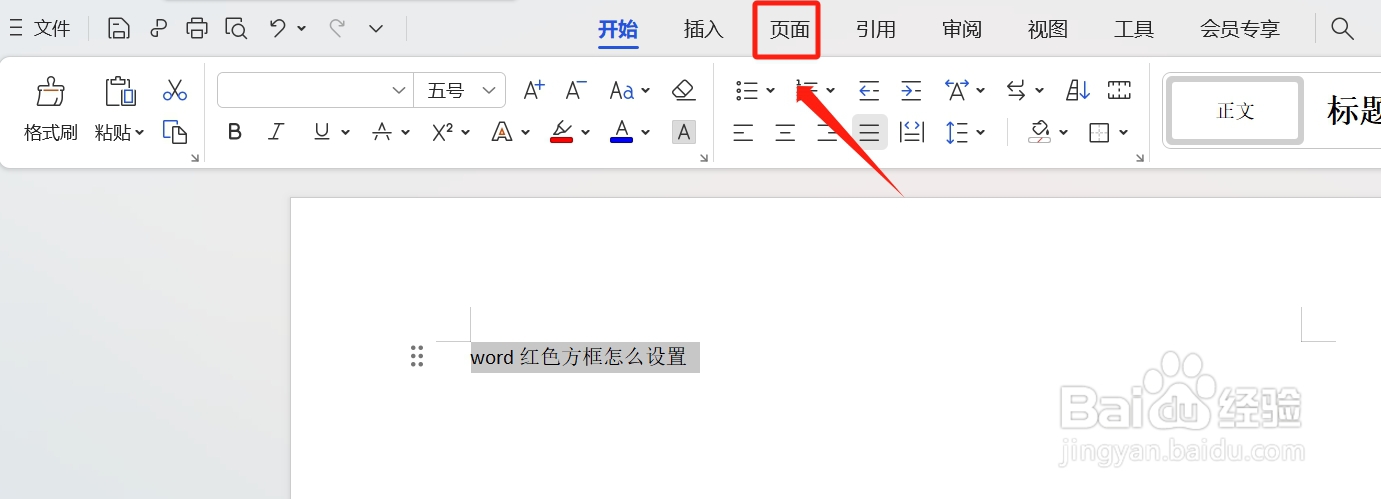This screenshot has width=1381, height=499.
Task: Click the Strikethrough icon
Action: tap(382, 131)
